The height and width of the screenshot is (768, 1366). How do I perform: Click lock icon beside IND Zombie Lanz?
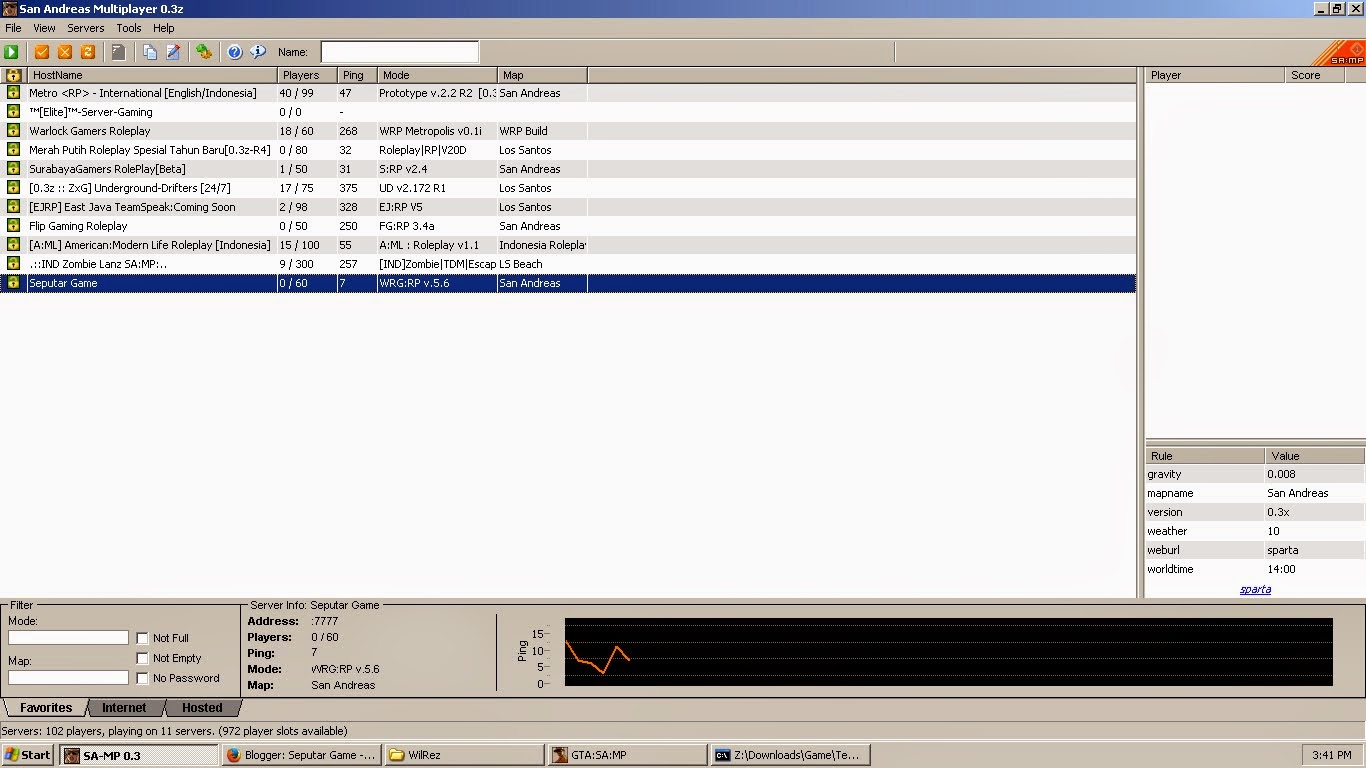click(x=13, y=264)
